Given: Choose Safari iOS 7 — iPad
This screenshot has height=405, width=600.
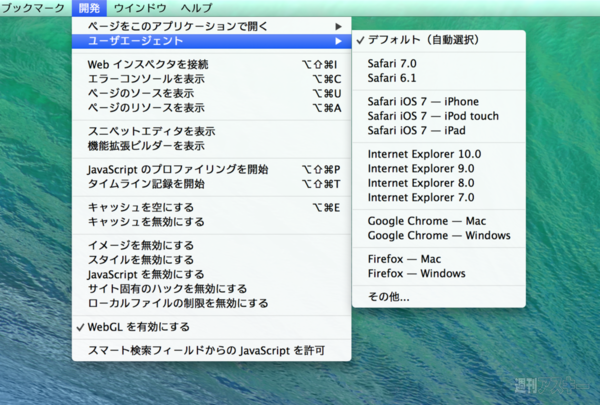Looking at the screenshot, I should point(439,131).
